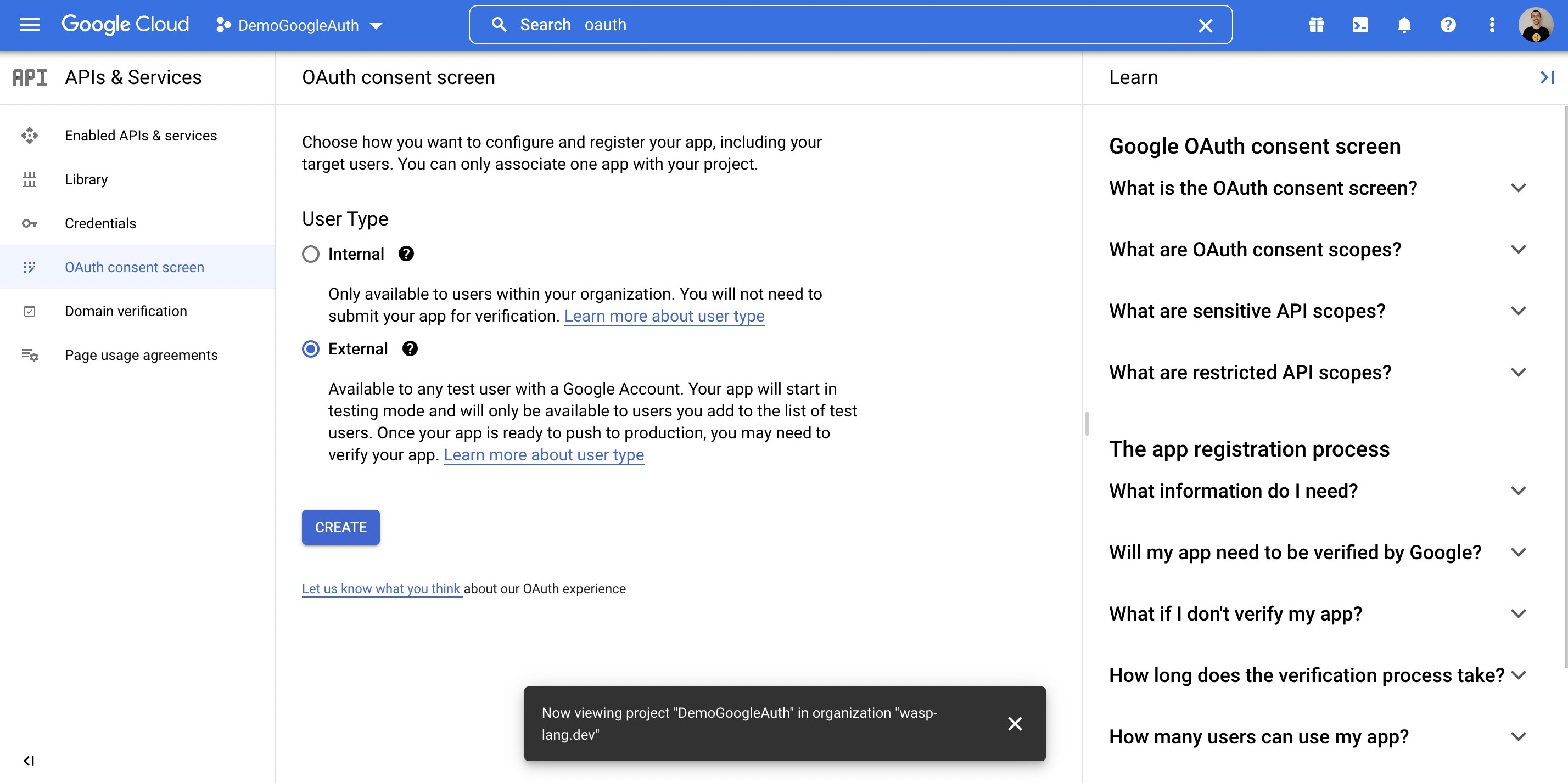Click the Domain verification icon

[29, 310]
